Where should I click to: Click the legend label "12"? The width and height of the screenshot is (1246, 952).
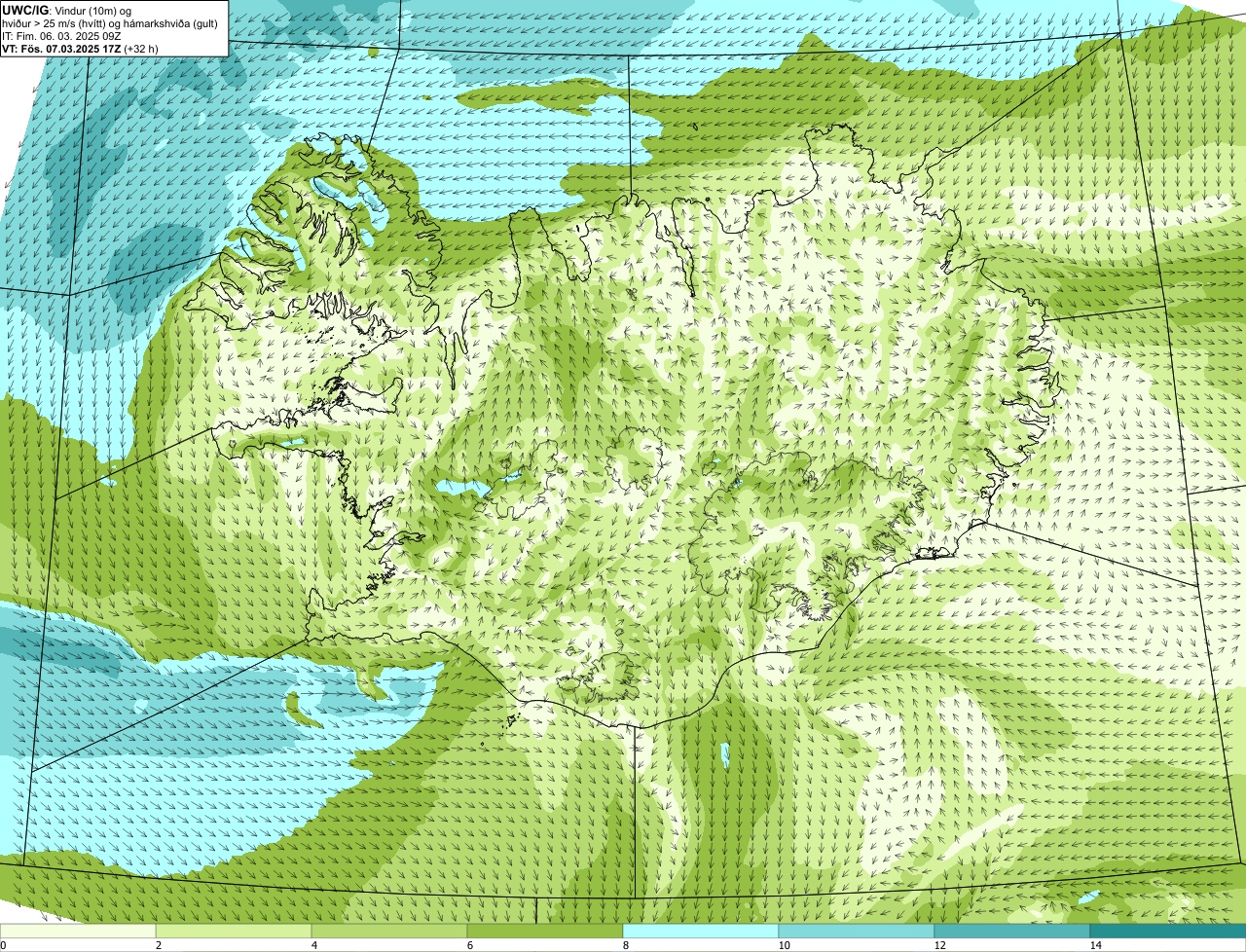938,945
